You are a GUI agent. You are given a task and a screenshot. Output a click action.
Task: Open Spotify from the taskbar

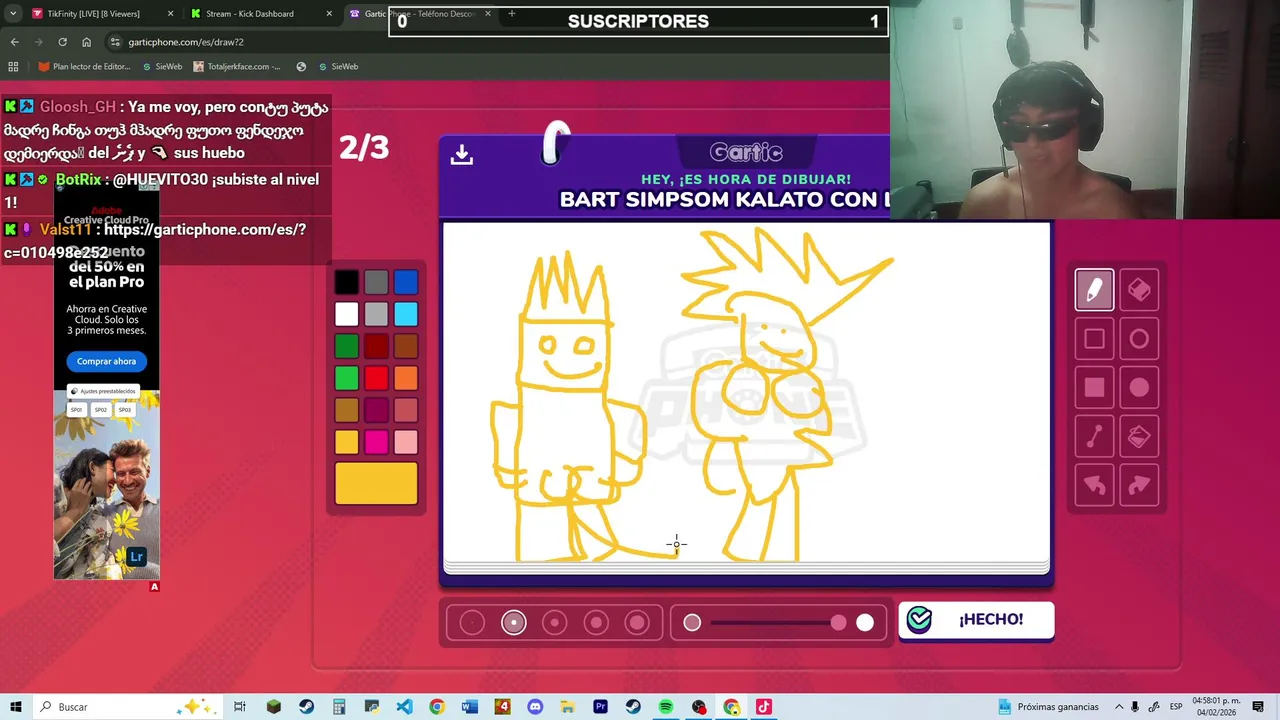coord(666,707)
